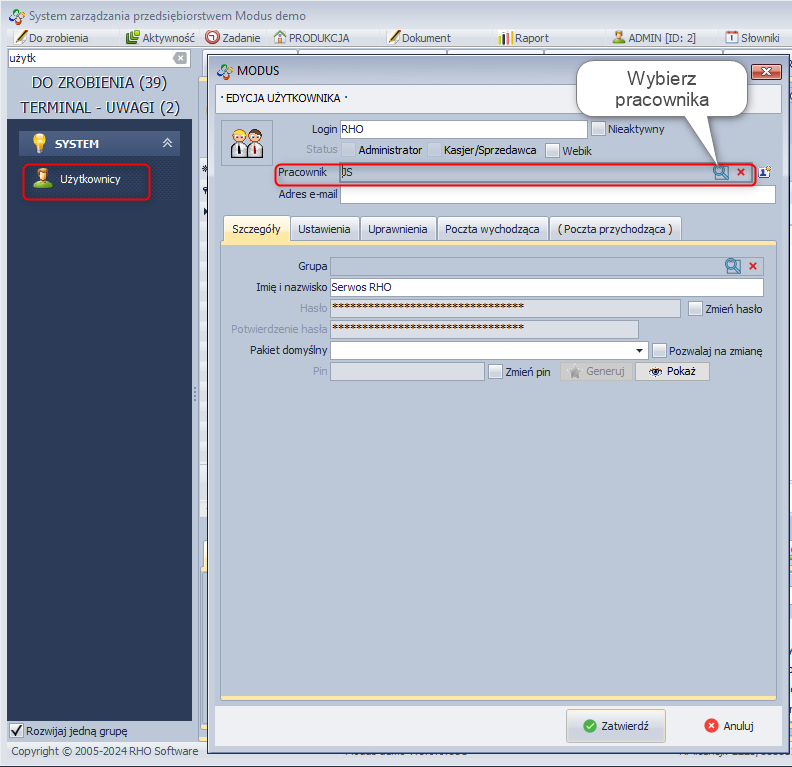Screen dimensions: 792x767
Task: Open the ADMIN [ID: 2] menu
Action: coord(654,38)
